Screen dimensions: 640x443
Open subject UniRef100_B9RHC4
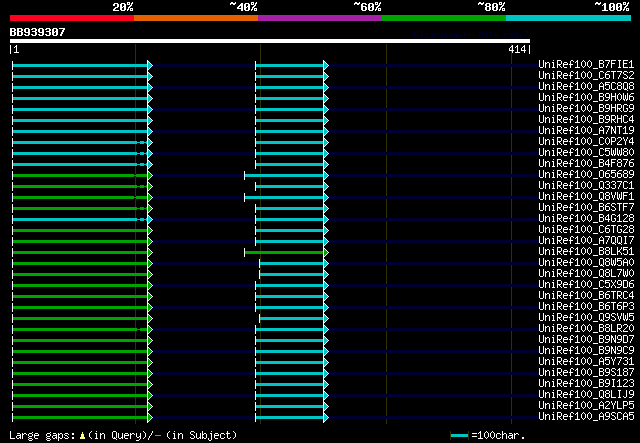pos(587,120)
